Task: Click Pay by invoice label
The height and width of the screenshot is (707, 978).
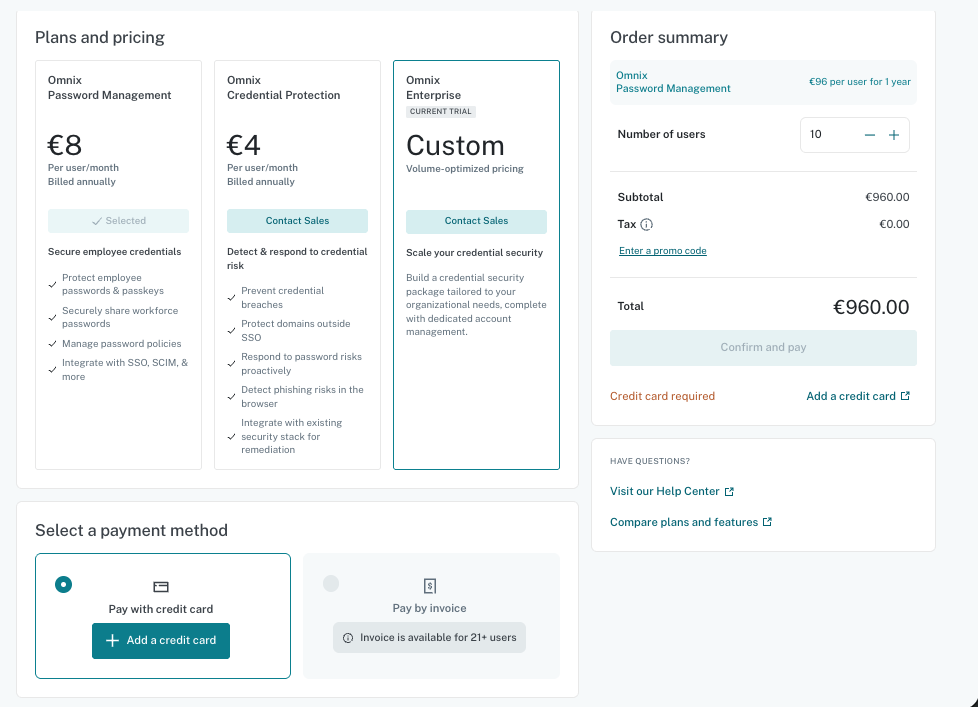Action: (429, 608)
